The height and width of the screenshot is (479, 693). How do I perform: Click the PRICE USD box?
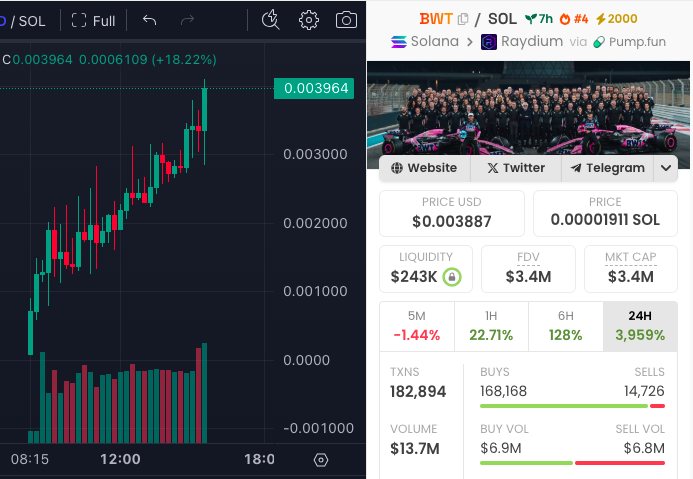452,213
